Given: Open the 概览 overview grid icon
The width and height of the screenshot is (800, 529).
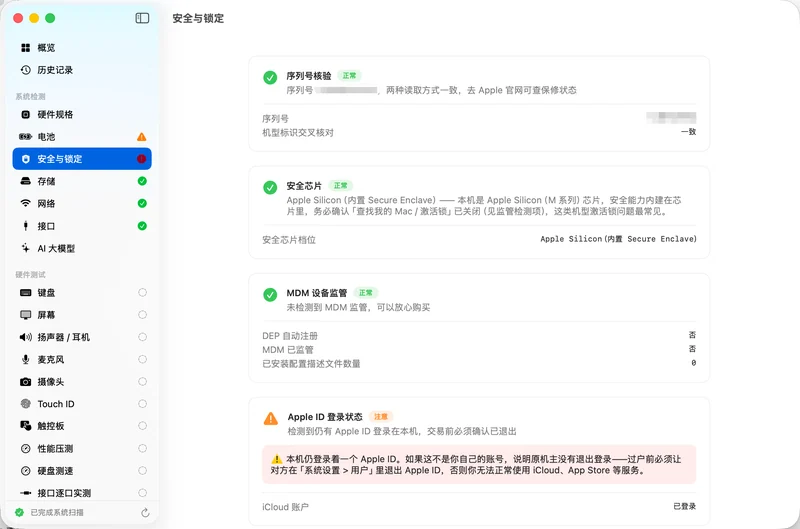Looking at the screenshot, I should tap(26, 47).
